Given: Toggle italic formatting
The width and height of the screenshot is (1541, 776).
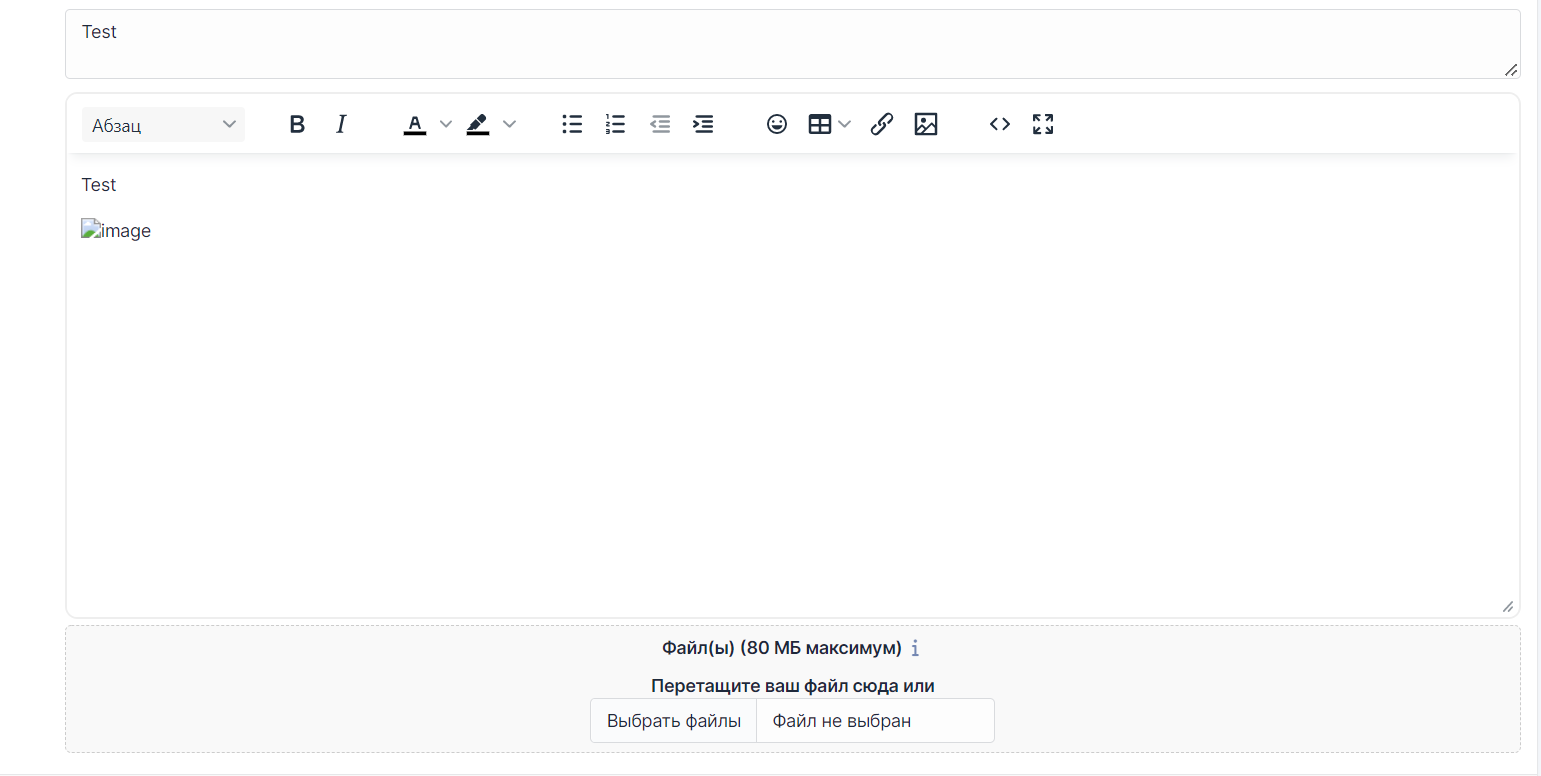Looking at the screenshot, I should (340, 124).
